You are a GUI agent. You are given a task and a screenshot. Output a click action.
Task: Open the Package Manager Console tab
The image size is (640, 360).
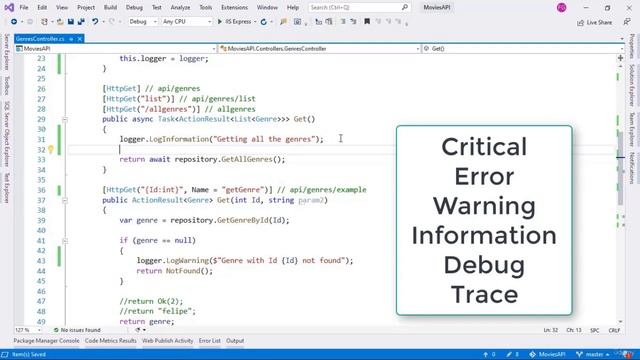point(46,341)
